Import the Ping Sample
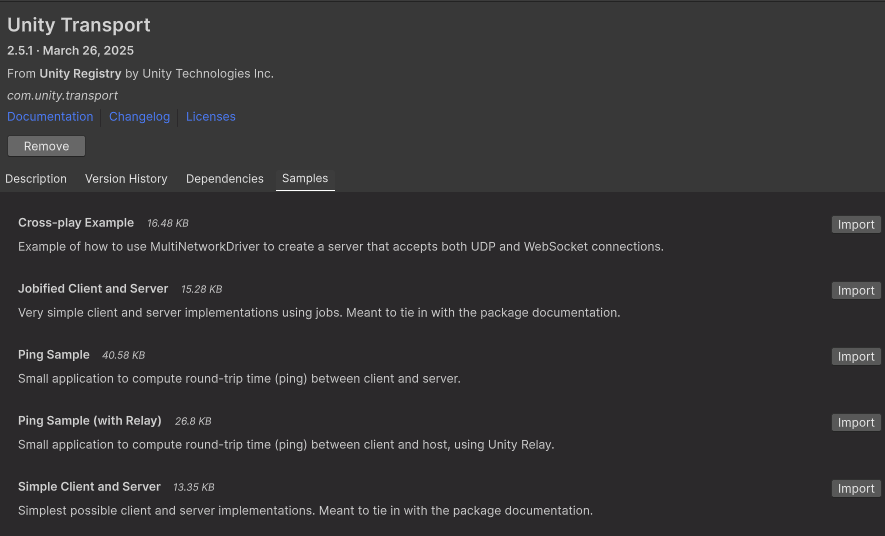Image resolution: width=885 pixels, height=536 pixels. (x=856, y=357)
